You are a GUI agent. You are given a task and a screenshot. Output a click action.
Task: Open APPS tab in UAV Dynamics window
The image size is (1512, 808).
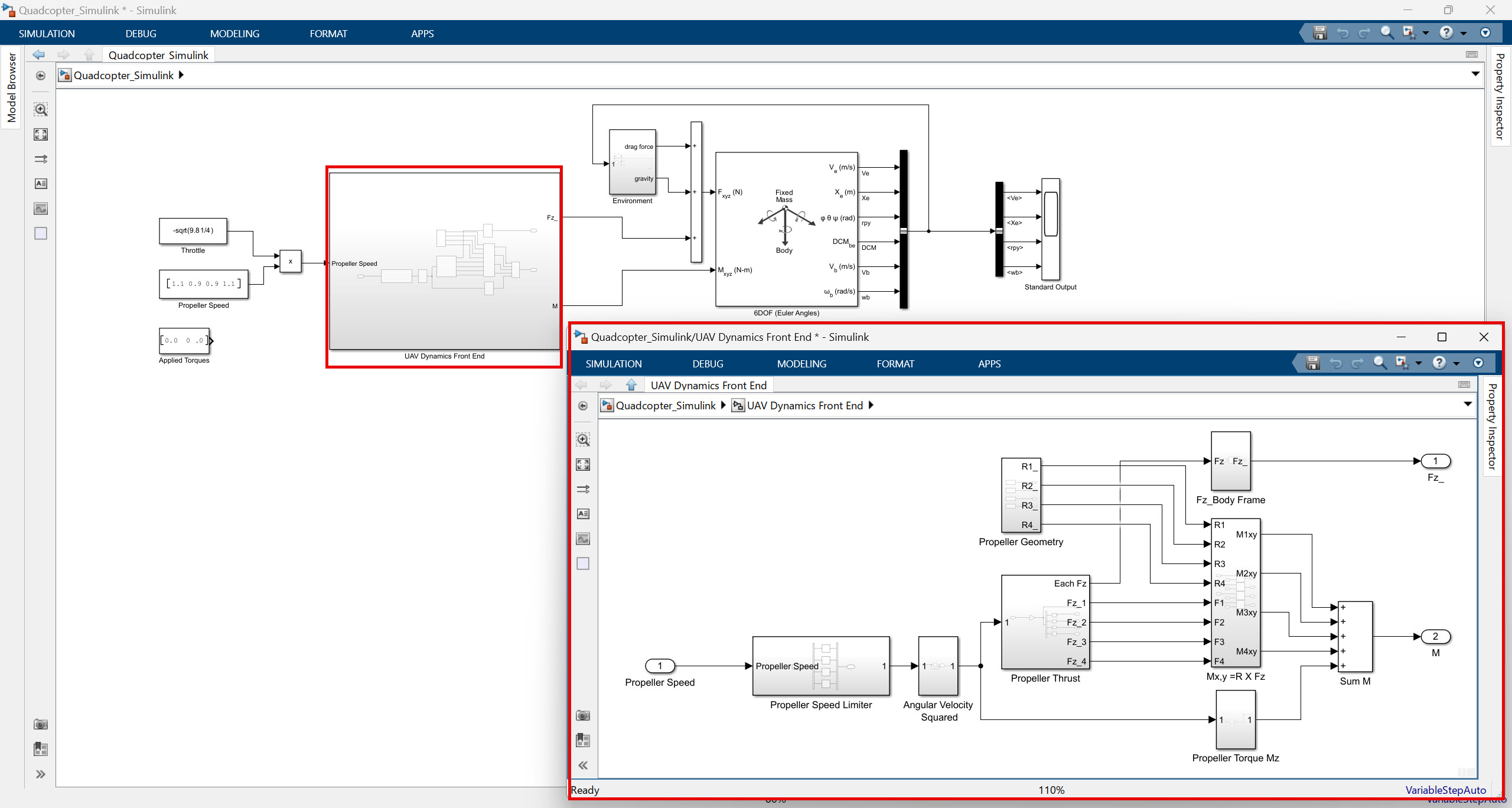tap(989, 364)
